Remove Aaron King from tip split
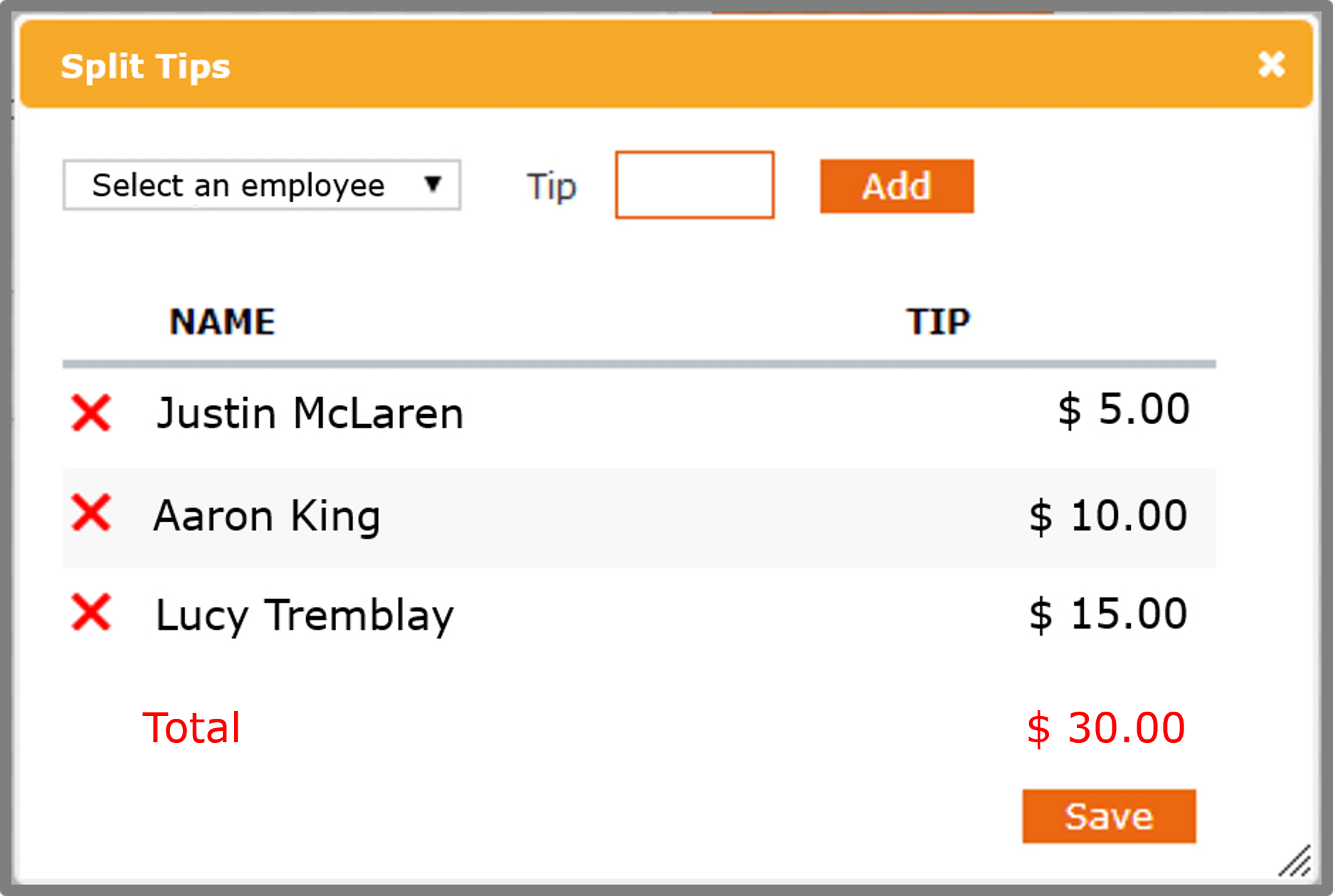Image resolution: width=1333 pixels, height=896 pixels. 91,513
